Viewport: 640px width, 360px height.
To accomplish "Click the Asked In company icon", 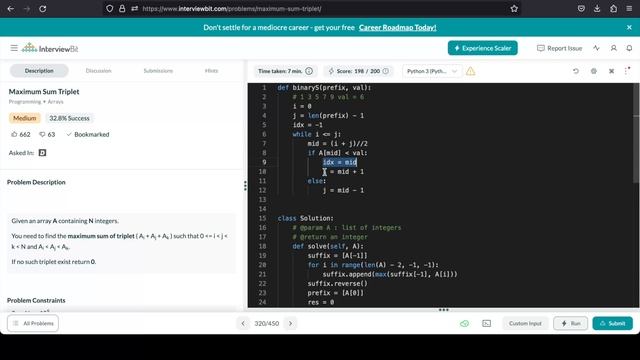I will click(x=42, y=153).
